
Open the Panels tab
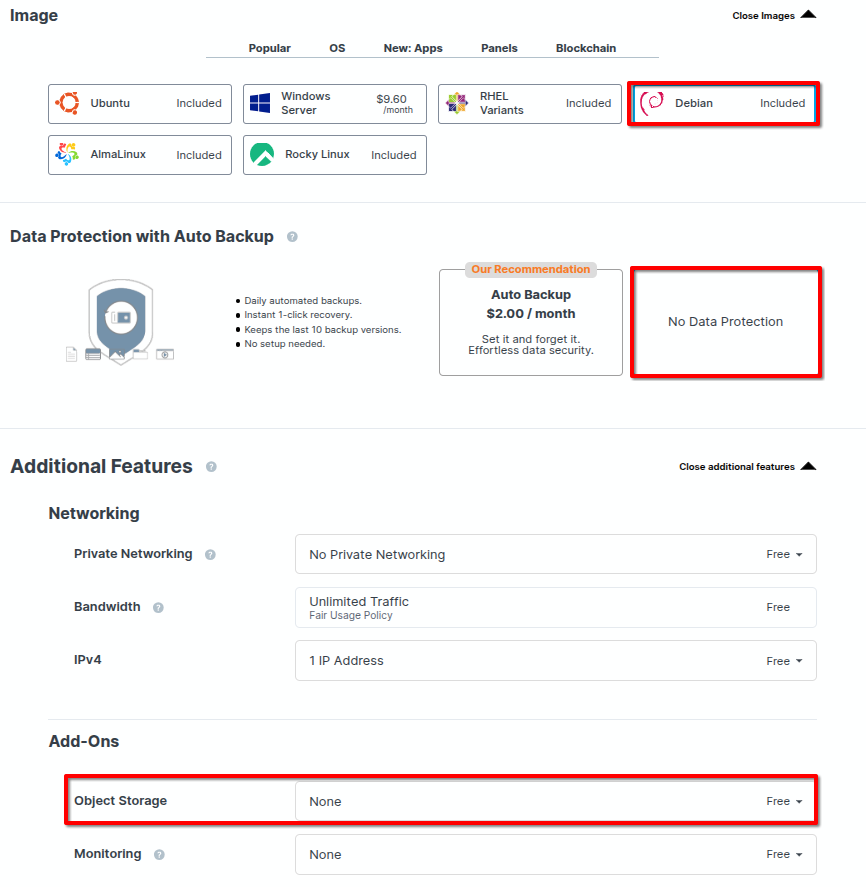pos(499,48)
